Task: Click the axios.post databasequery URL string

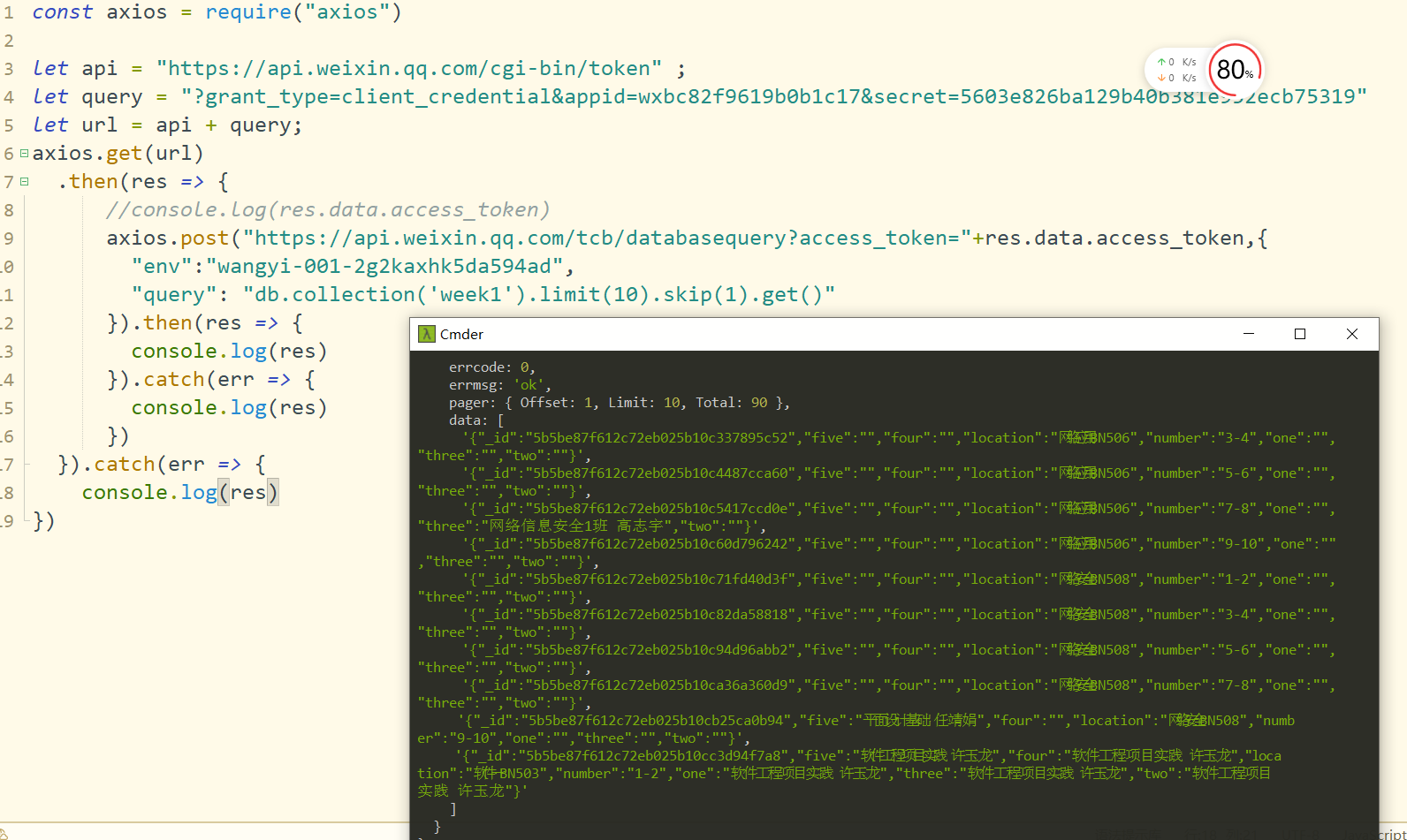Action: pos(607,238)
